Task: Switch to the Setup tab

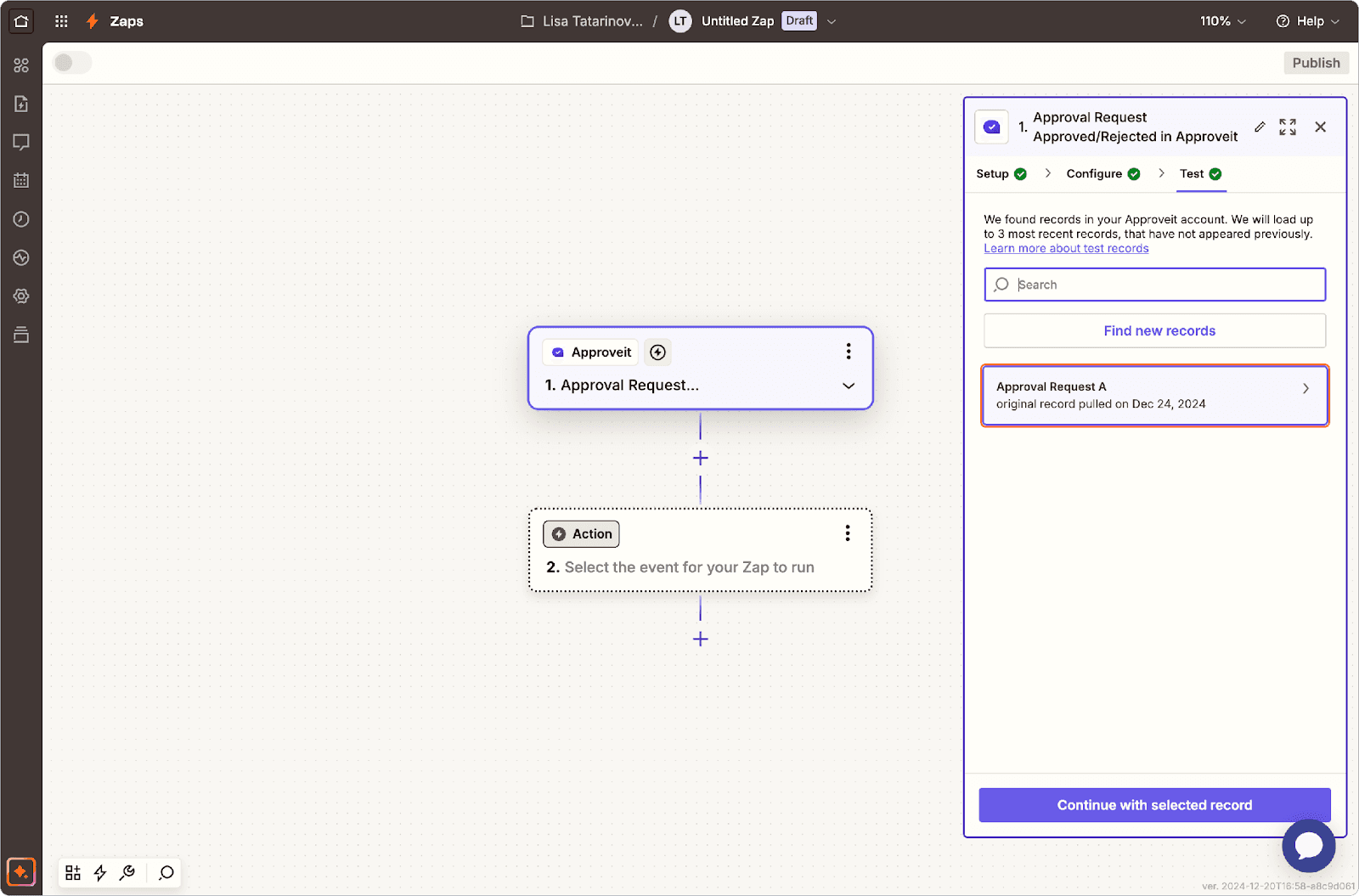Action: pos(1001,174)
